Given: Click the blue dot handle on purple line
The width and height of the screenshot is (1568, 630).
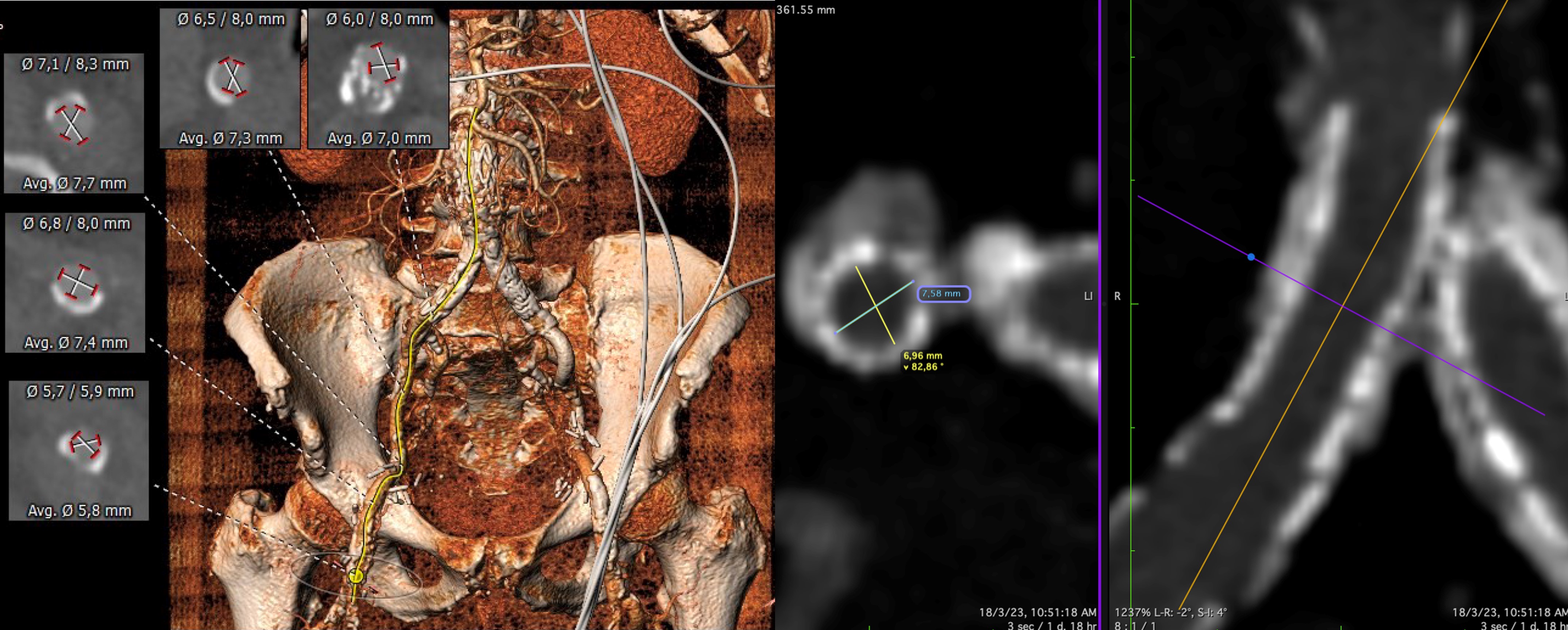Looking at the screenshot, I should tap(1251, 257).
